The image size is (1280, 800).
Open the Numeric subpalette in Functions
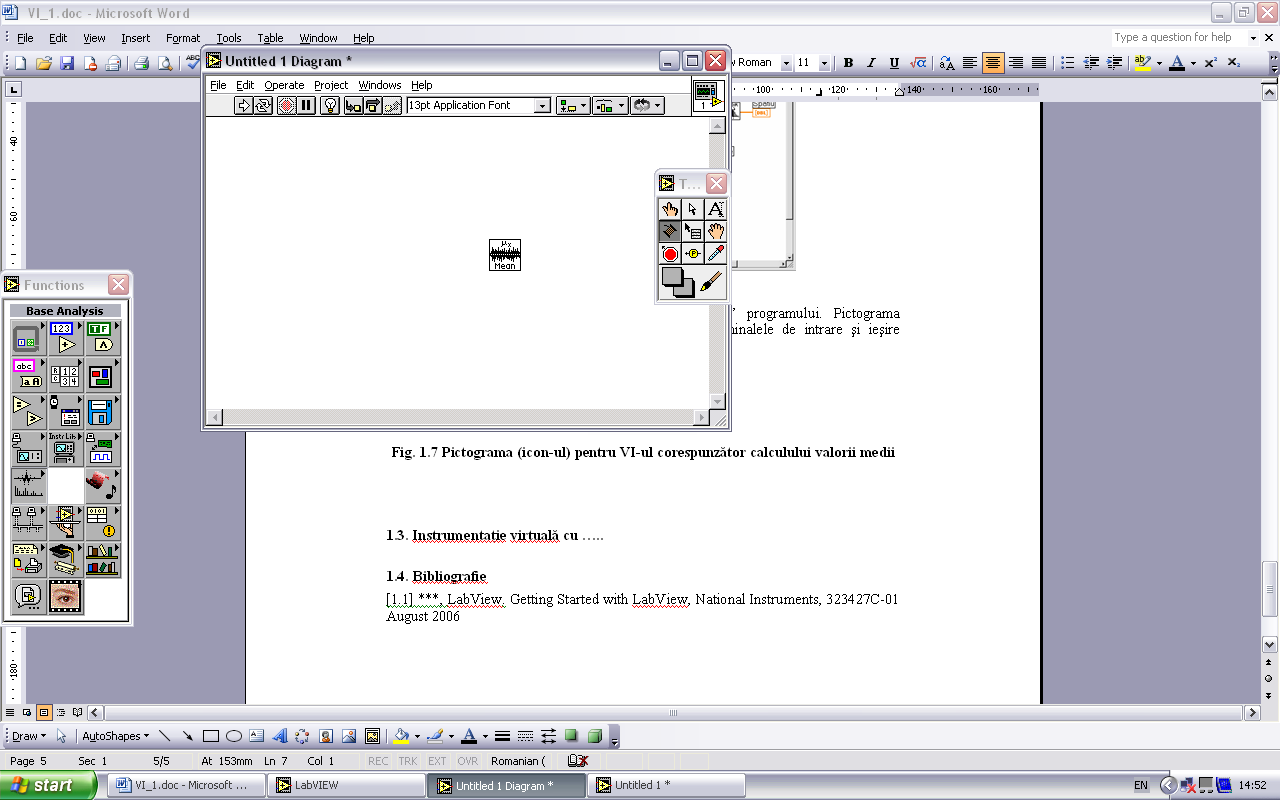point(65,338)
